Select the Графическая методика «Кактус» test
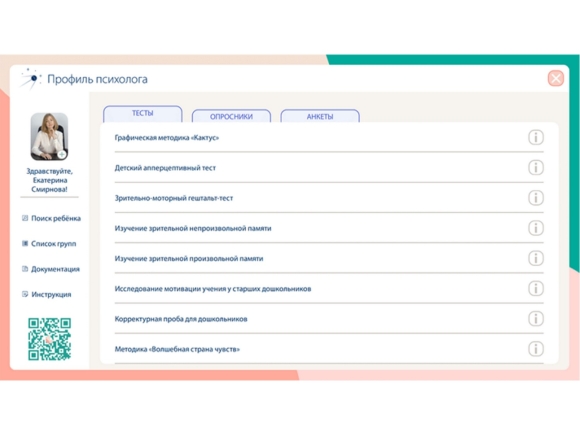Viewport: 580px width, 435px height. pyautogui.click(x=166, y=138)
